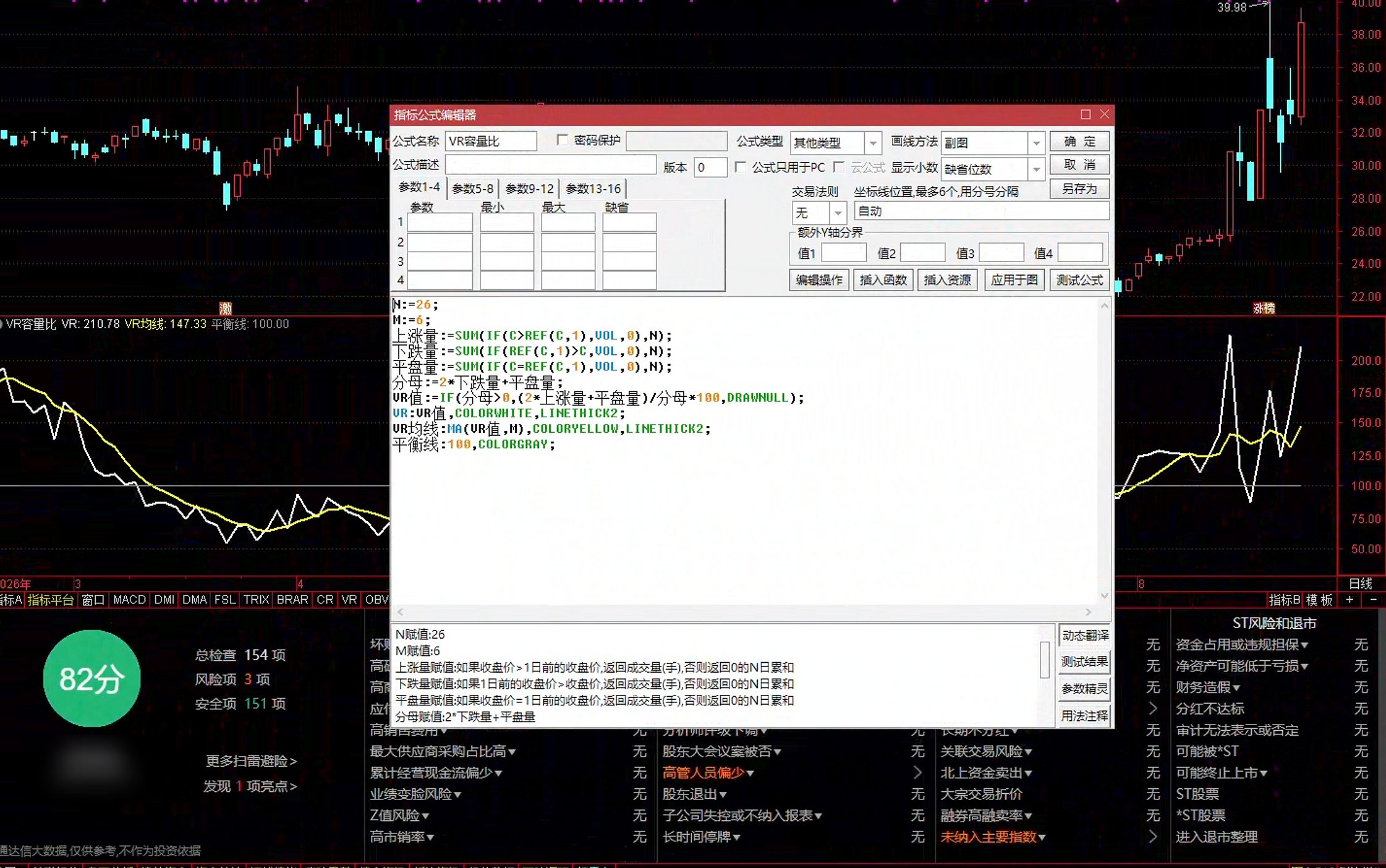Click code editor horizontal scrollbar left arrow
Screen dimensions: 1386x868
pos(401,611)
